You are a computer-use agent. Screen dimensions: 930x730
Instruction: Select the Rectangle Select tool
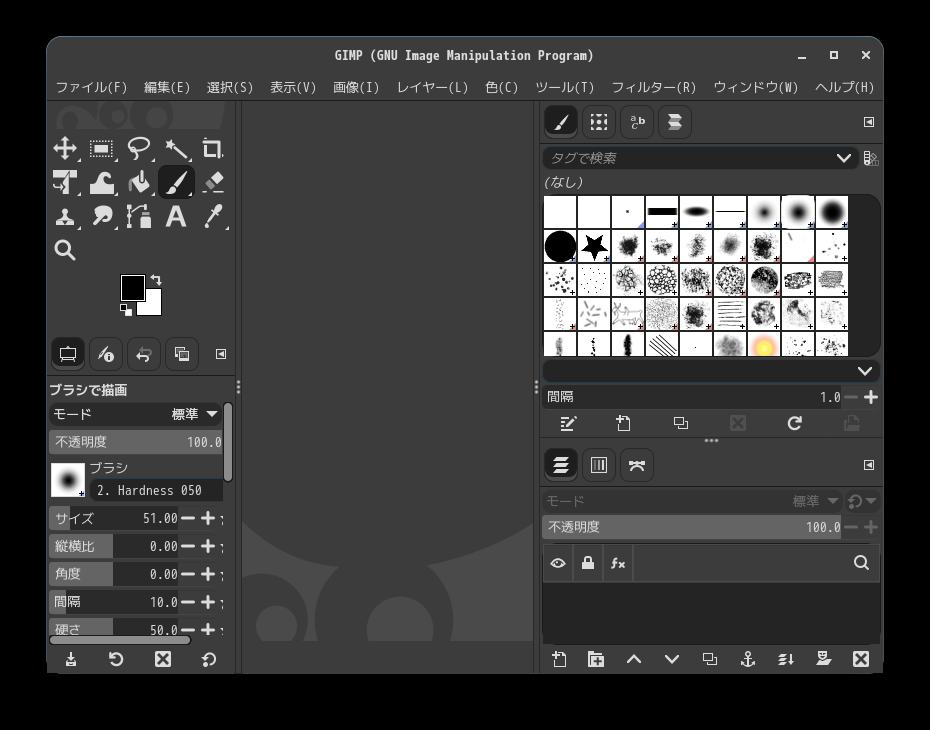101,149
